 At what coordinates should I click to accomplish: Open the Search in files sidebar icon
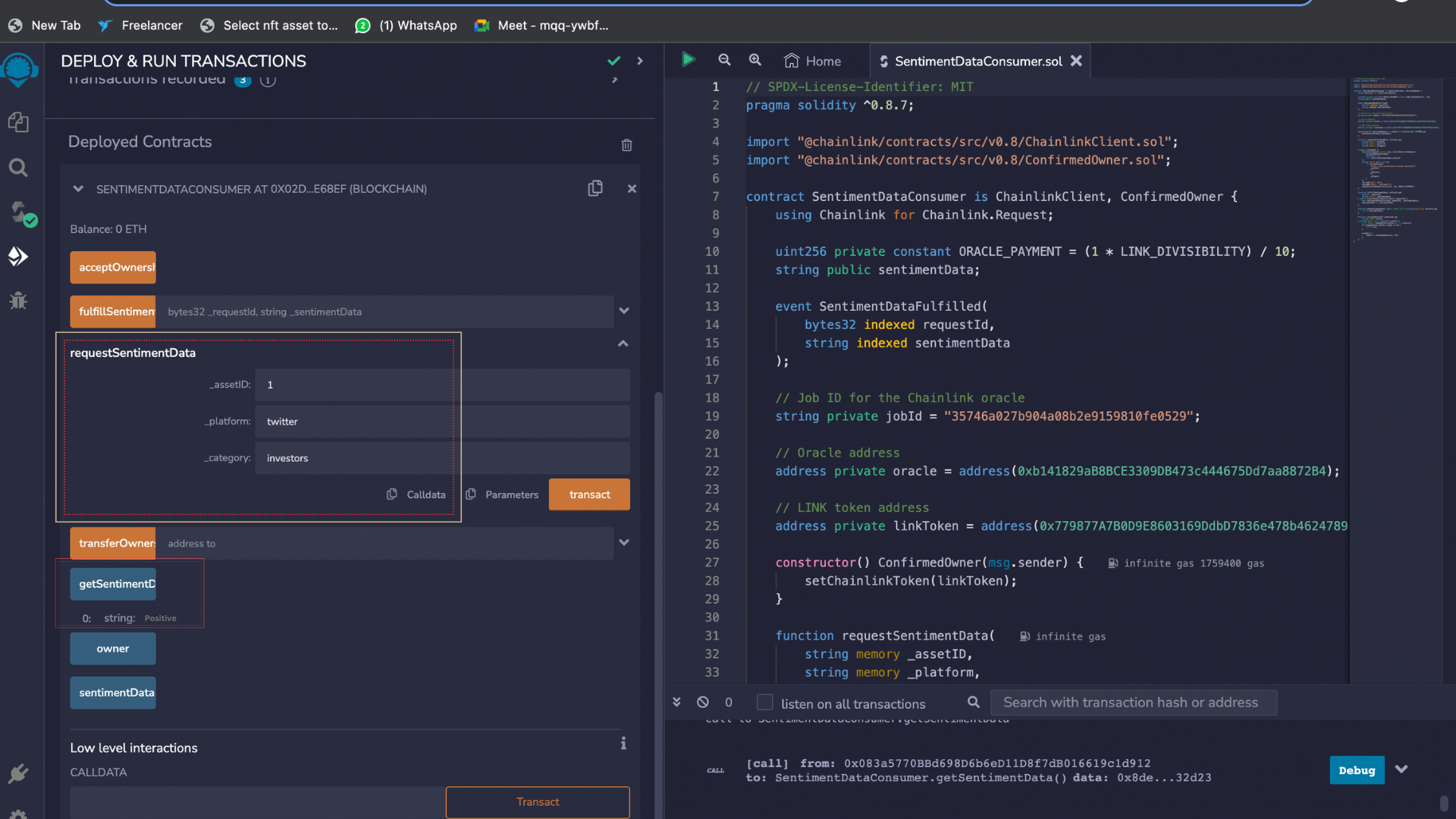pos(18,168)
